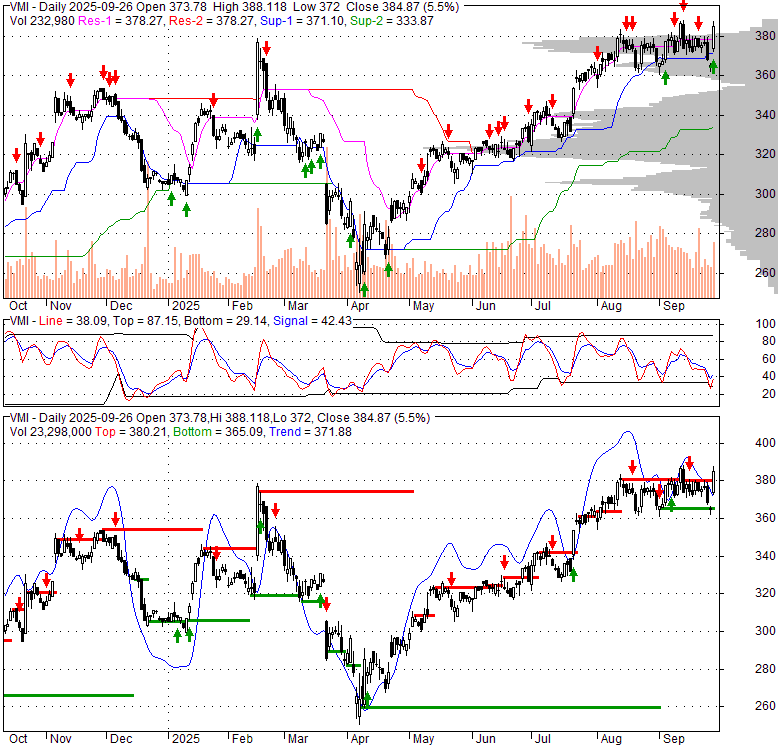Click the 'Res-1 = 378.27' legend label
Screen dimensions: 780x745
click(121, 21)
